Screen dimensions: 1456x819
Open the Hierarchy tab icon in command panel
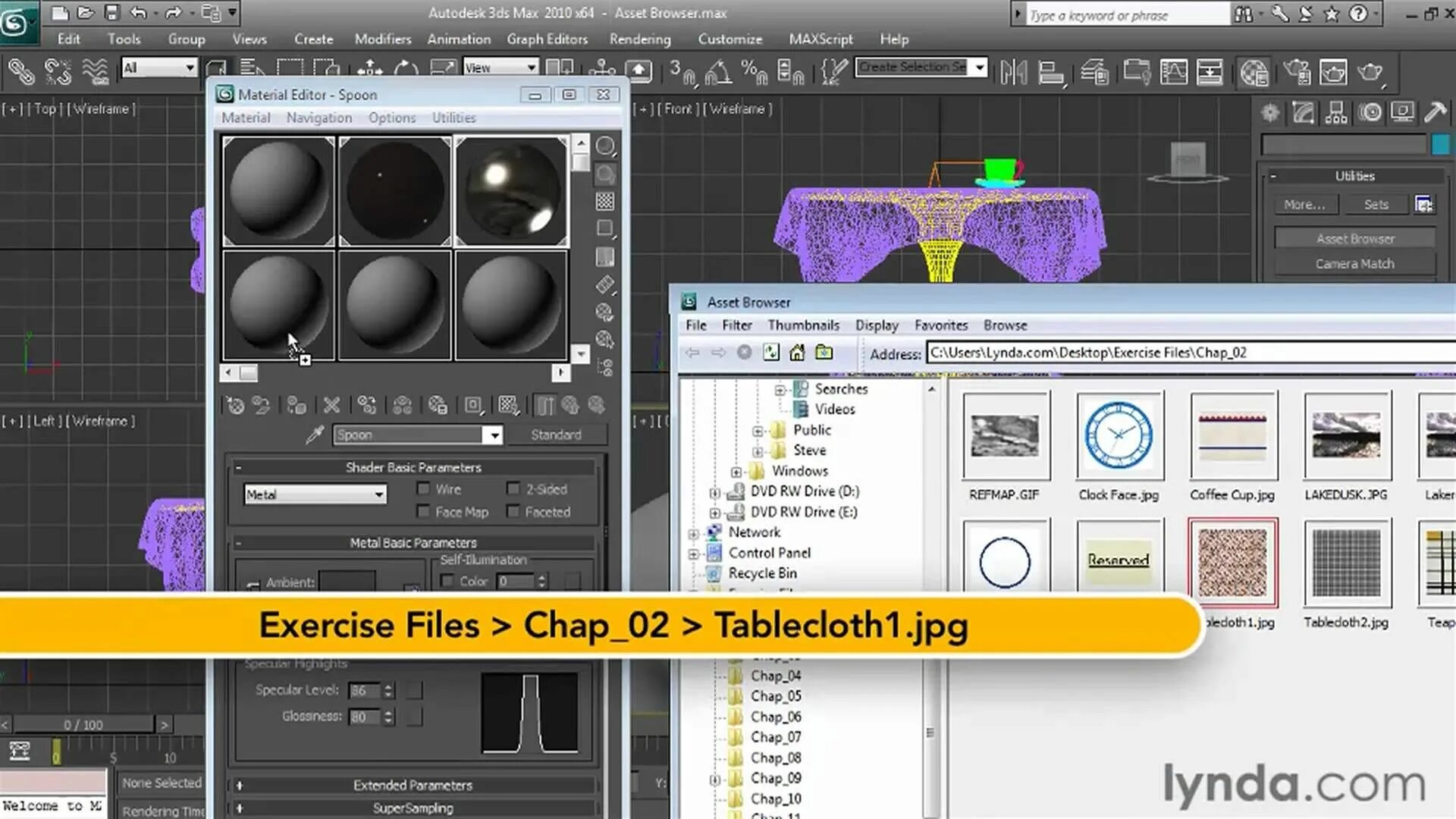pos(1336,112)
